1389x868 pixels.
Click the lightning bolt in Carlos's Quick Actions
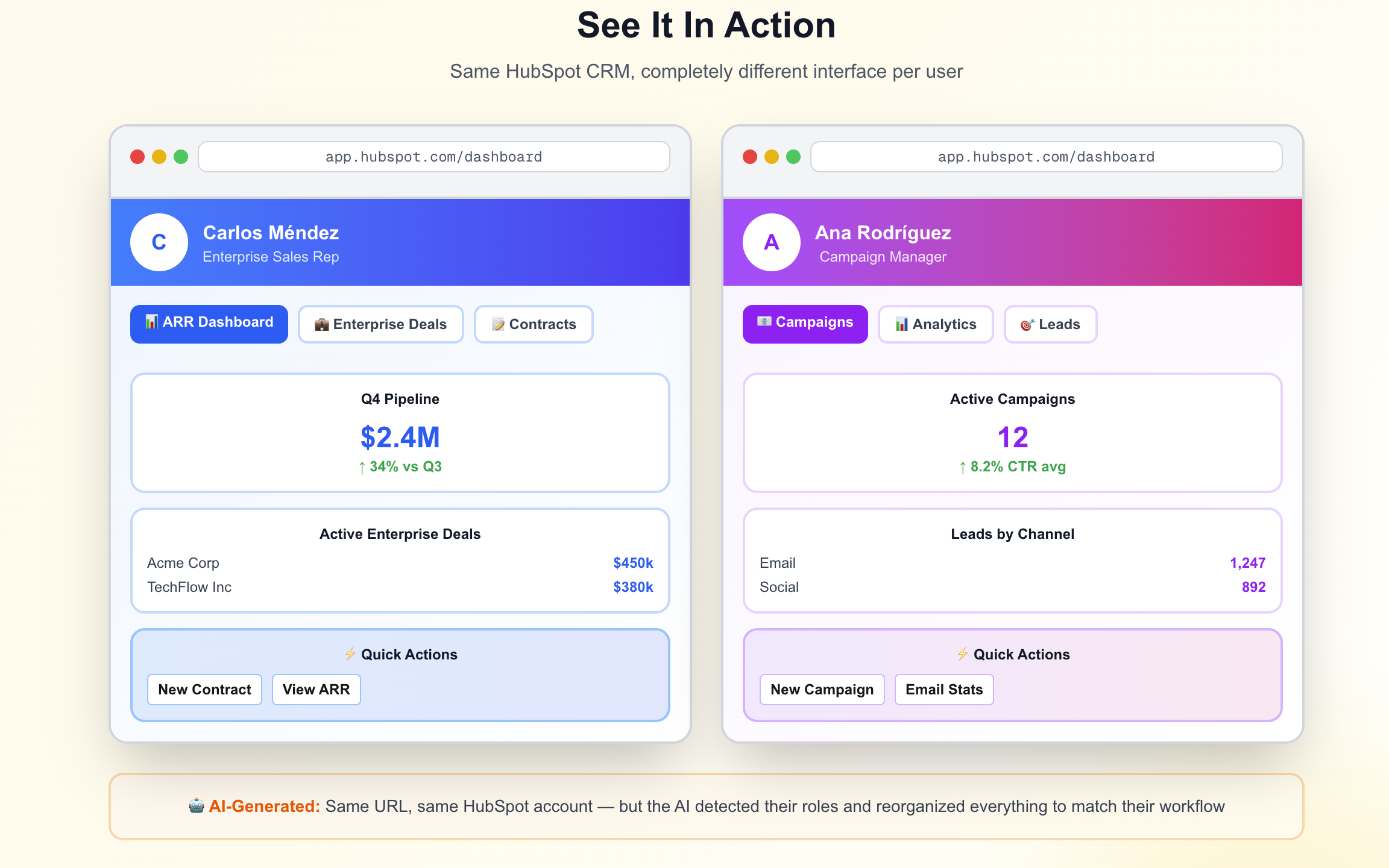coord(350,654)
